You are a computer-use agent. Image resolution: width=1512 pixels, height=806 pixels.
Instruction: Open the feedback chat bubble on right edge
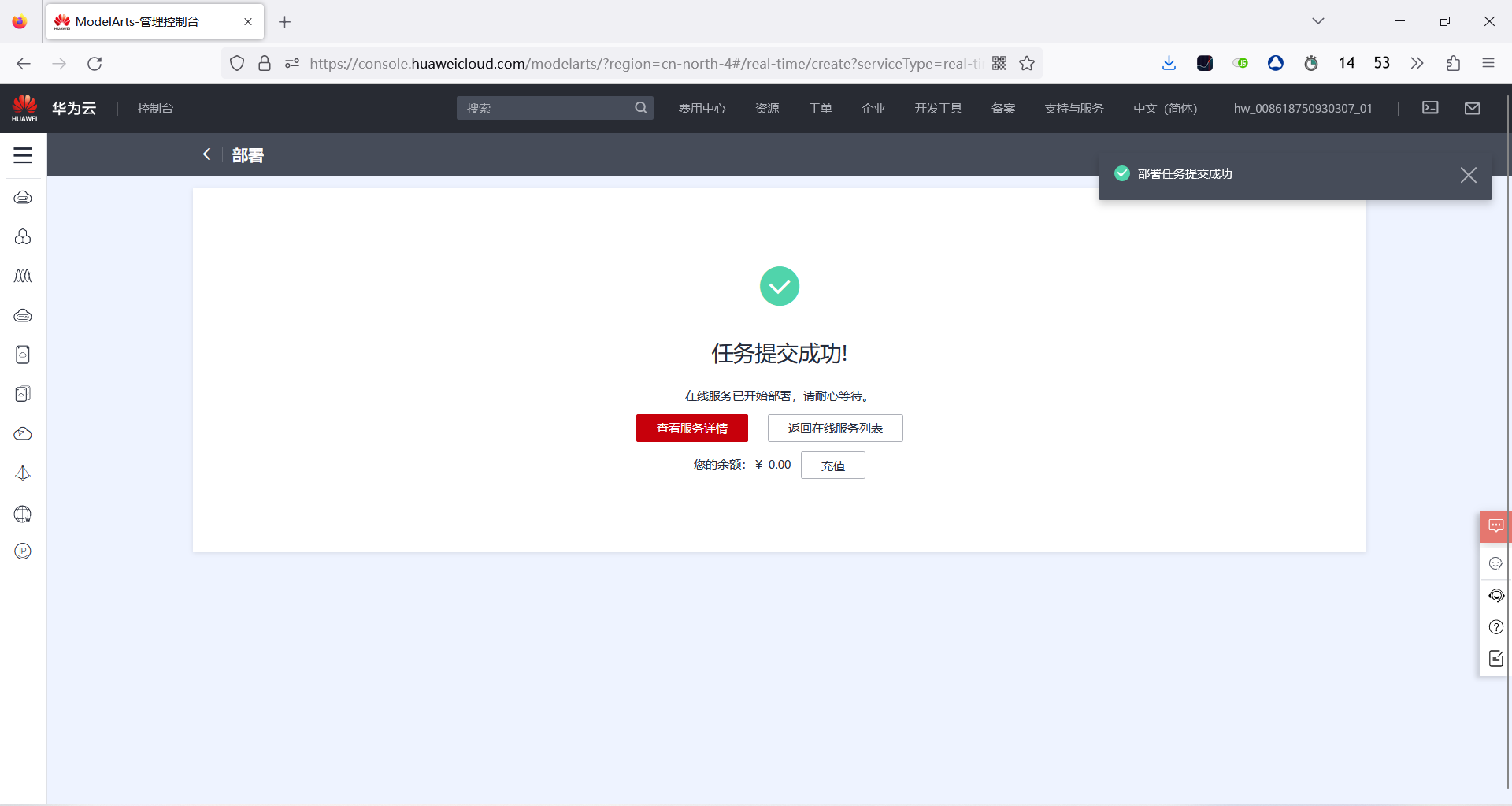(x=1495, y=526)
